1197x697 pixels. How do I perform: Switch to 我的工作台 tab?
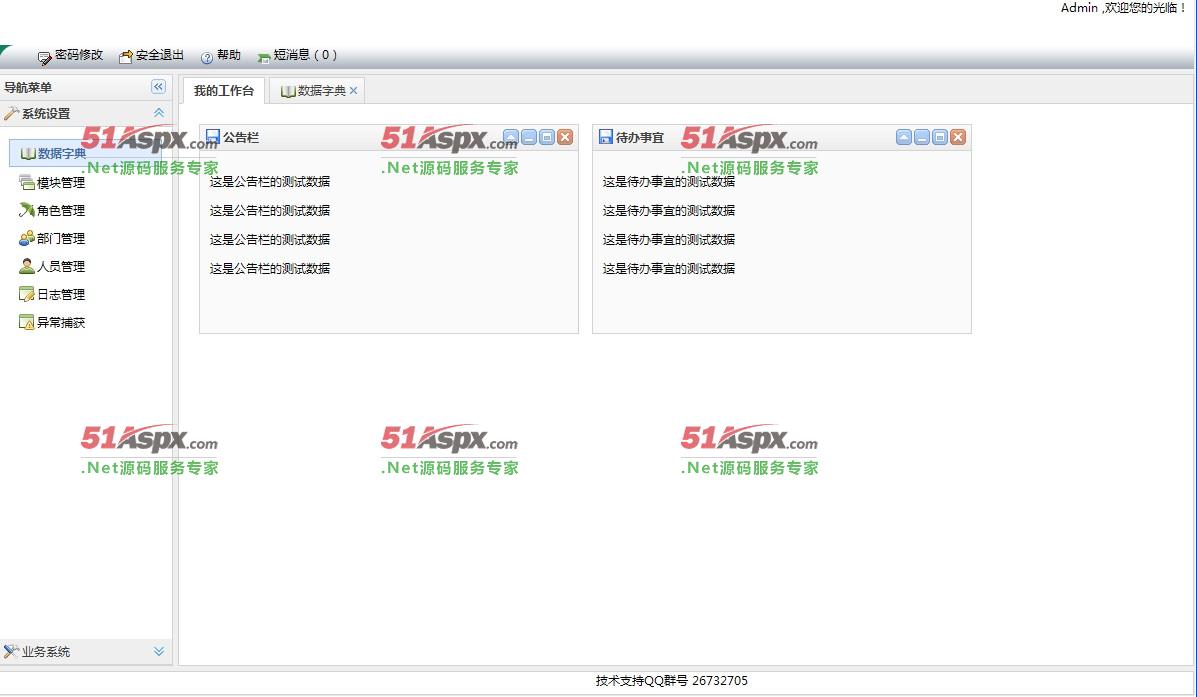click(x=224, y=91)
